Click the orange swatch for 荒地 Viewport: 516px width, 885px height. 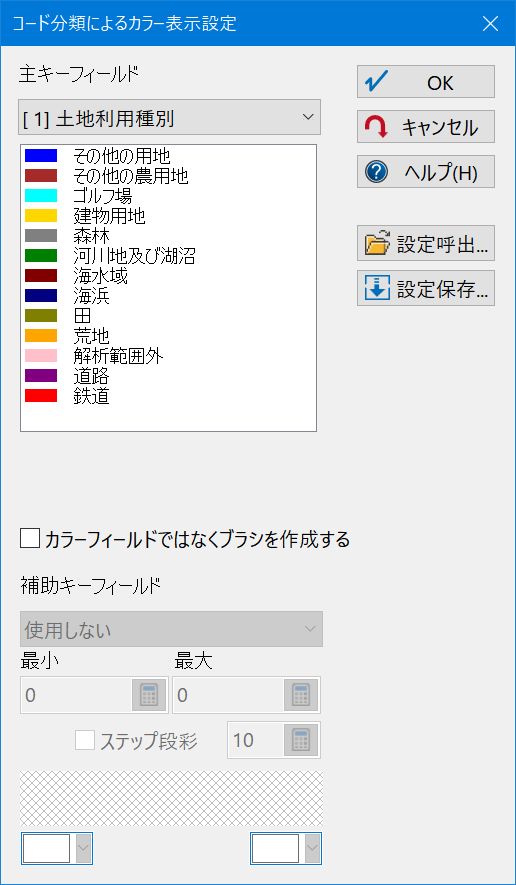coord(41,336)
